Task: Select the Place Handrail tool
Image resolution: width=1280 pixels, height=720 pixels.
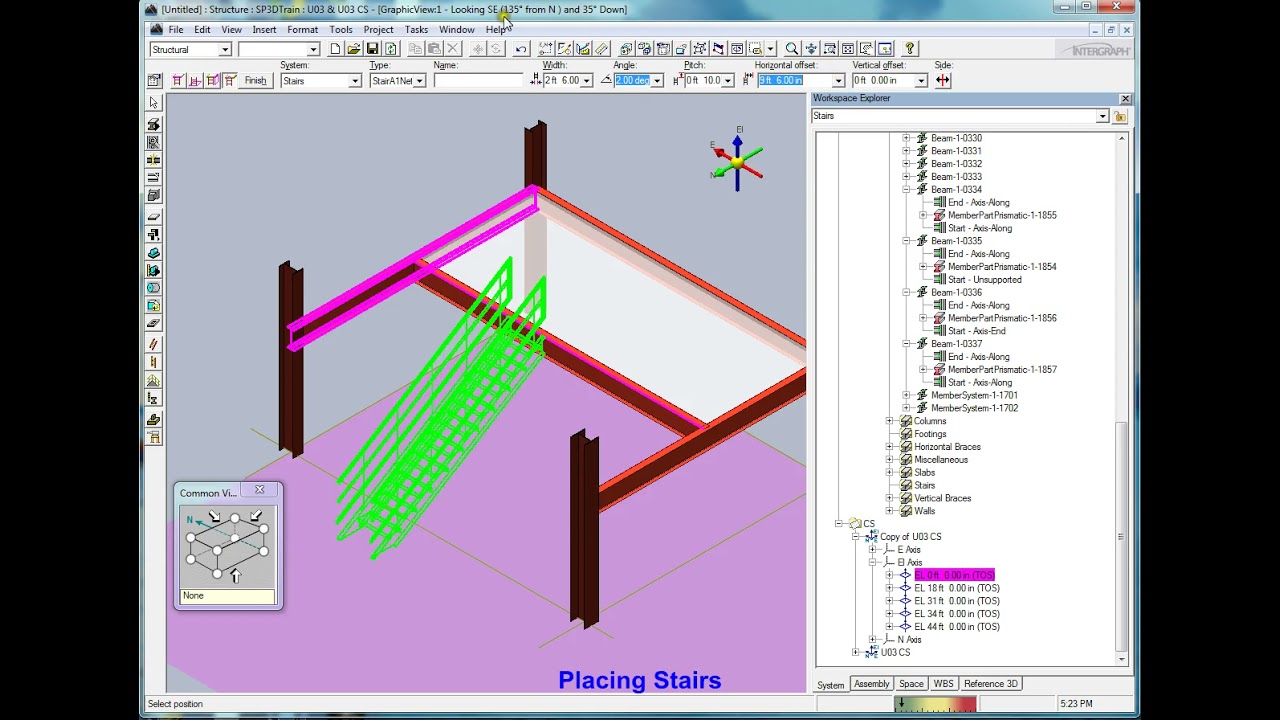Action: 153,381
